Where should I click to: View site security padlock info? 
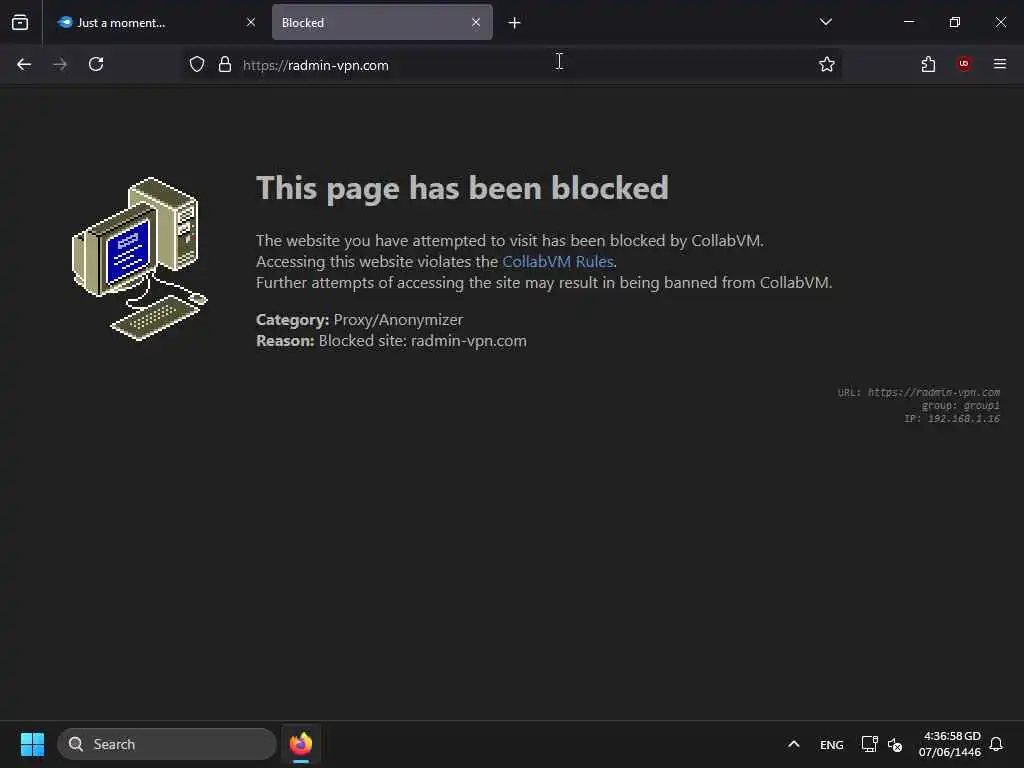click(225, 64)
